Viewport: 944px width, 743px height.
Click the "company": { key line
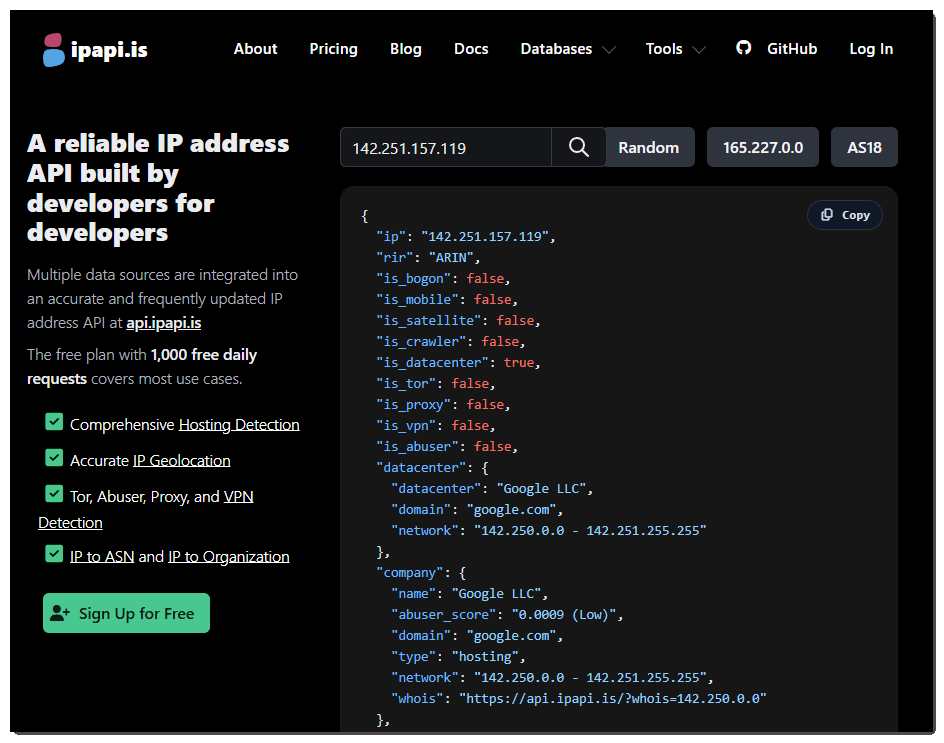coord(421,573)
